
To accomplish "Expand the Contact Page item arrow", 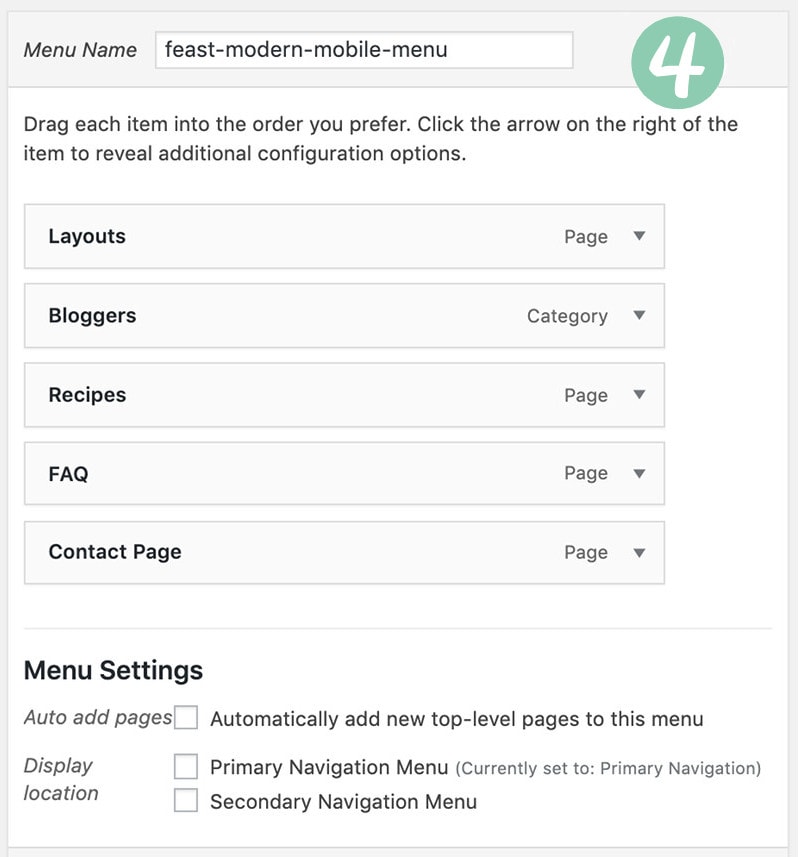I will [x=639, y=553].
